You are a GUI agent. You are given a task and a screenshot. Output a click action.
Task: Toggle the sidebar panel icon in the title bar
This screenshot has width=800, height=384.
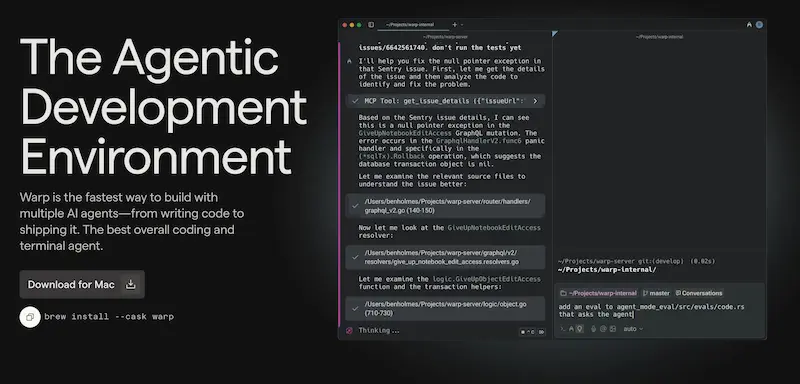tap(371, 24)
